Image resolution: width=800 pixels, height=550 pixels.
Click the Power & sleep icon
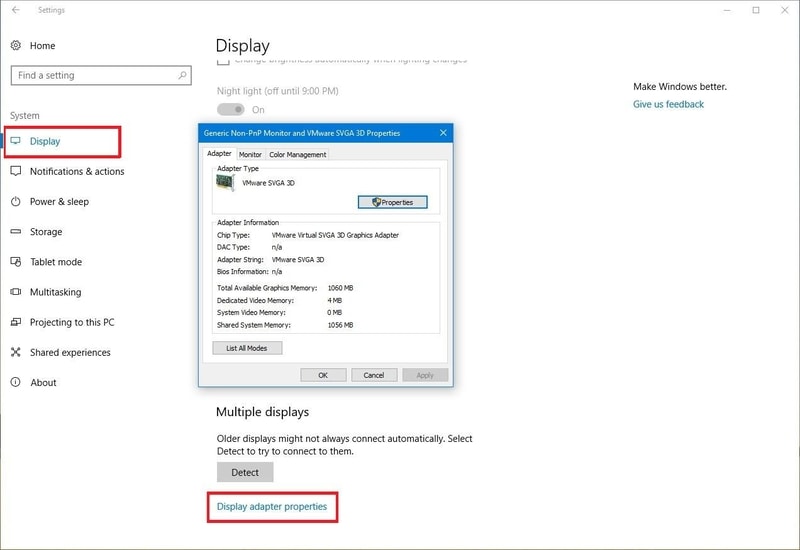pyautogui.click(x=16, y=201)
